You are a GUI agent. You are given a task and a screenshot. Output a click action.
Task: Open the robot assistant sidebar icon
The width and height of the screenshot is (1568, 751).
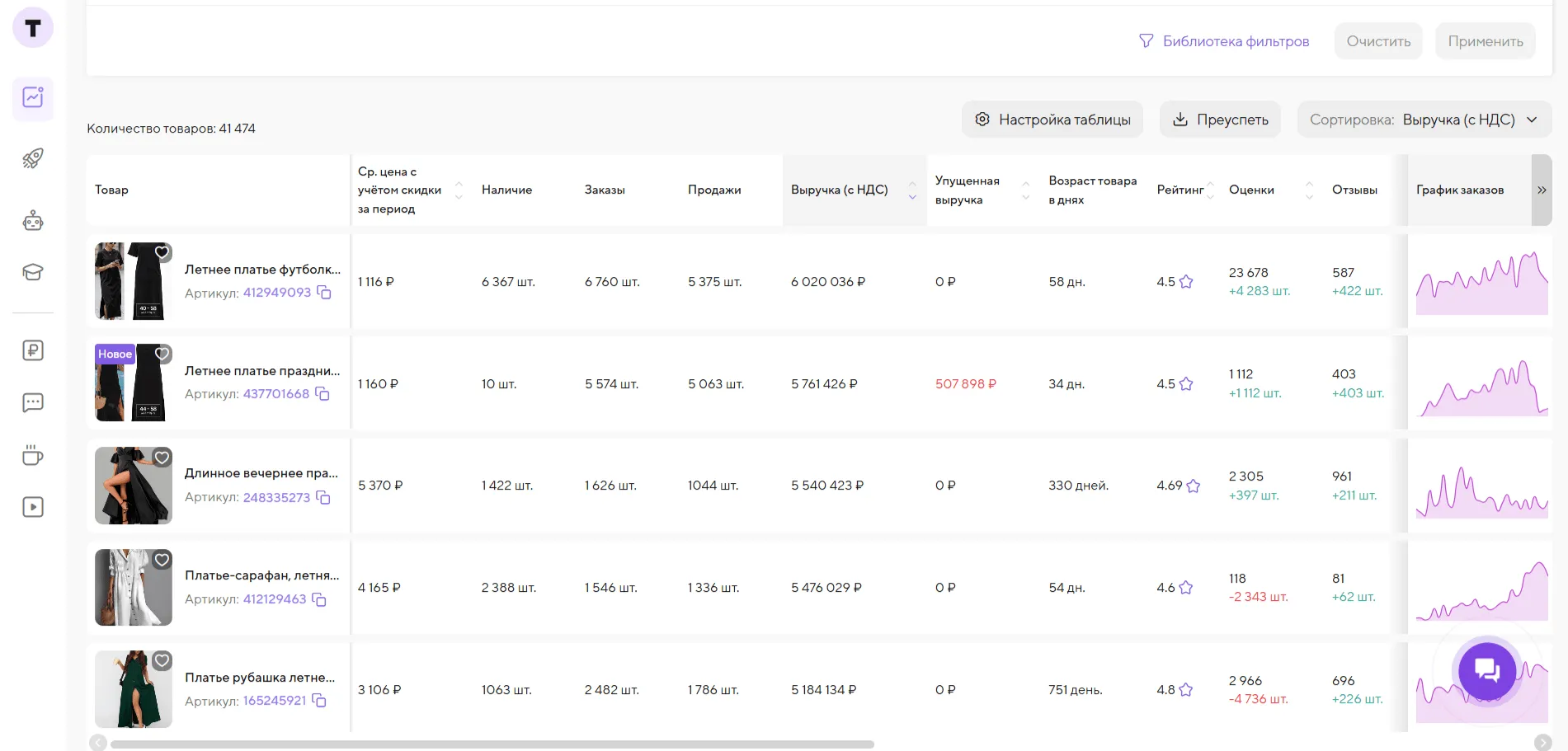click(33, 220)
